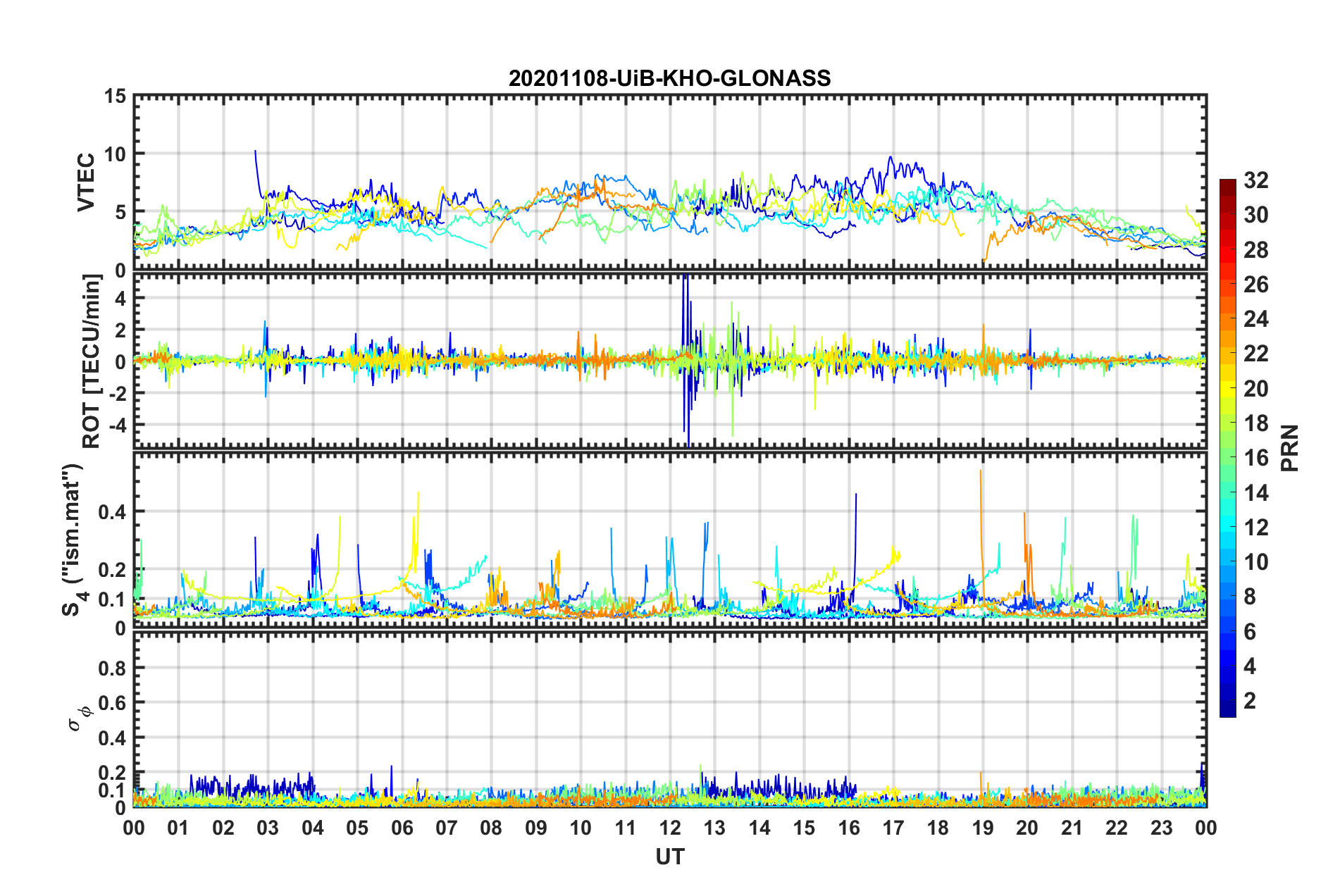Click colorbar tick label 12
This screenshot has width=1340, height=896.
pos(1255,528)
